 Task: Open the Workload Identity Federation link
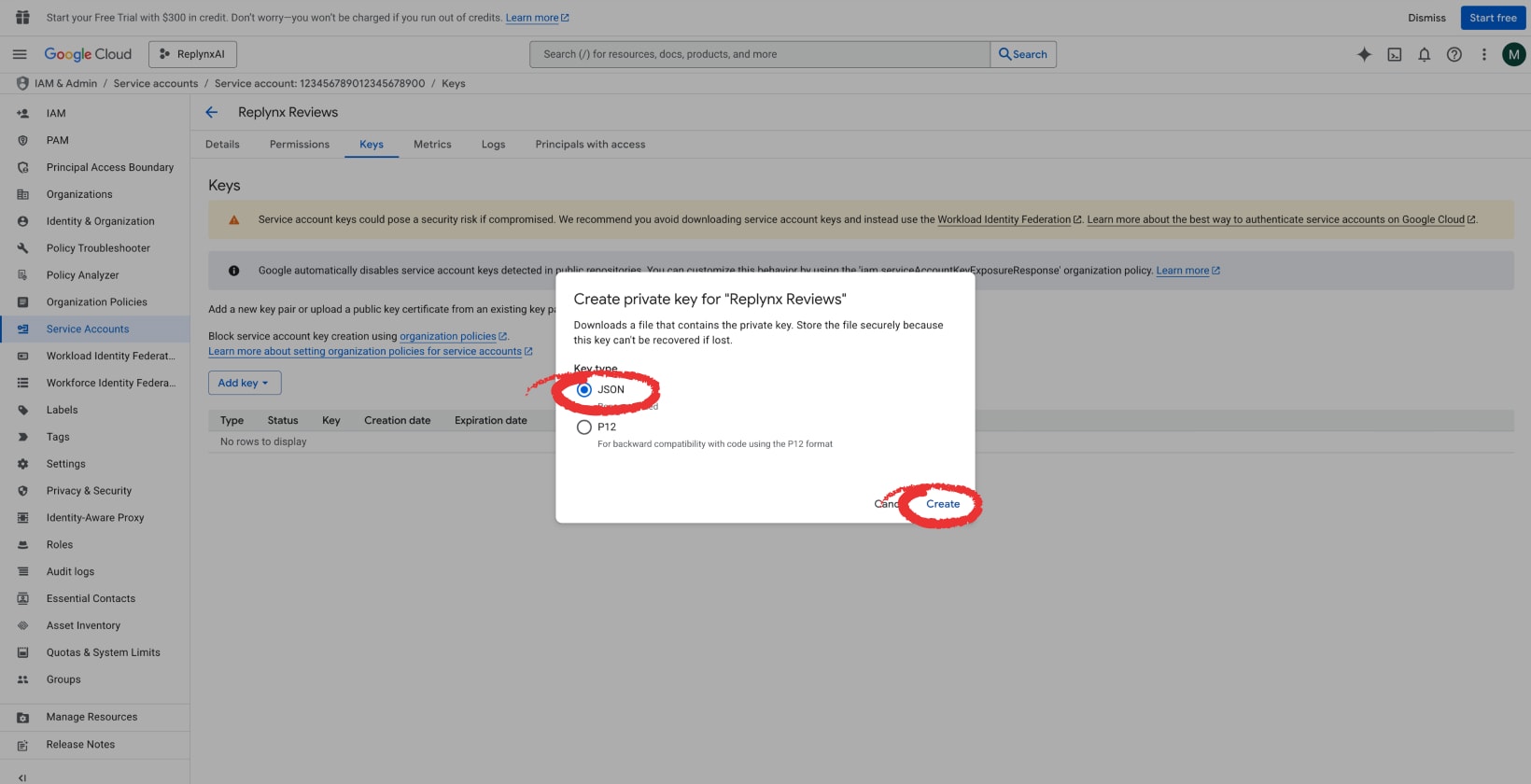coord(1009,219)
